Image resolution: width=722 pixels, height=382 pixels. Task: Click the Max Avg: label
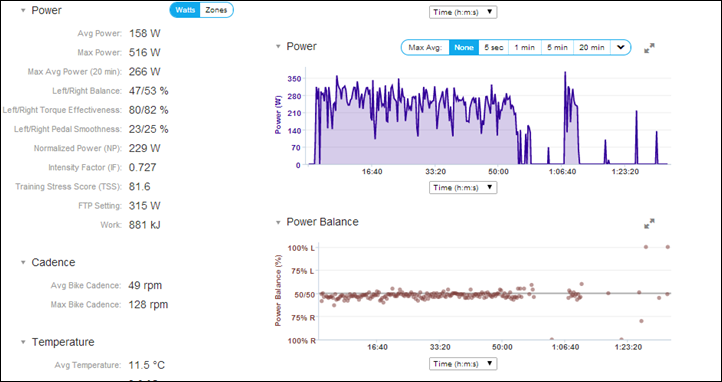click(425, 47)
